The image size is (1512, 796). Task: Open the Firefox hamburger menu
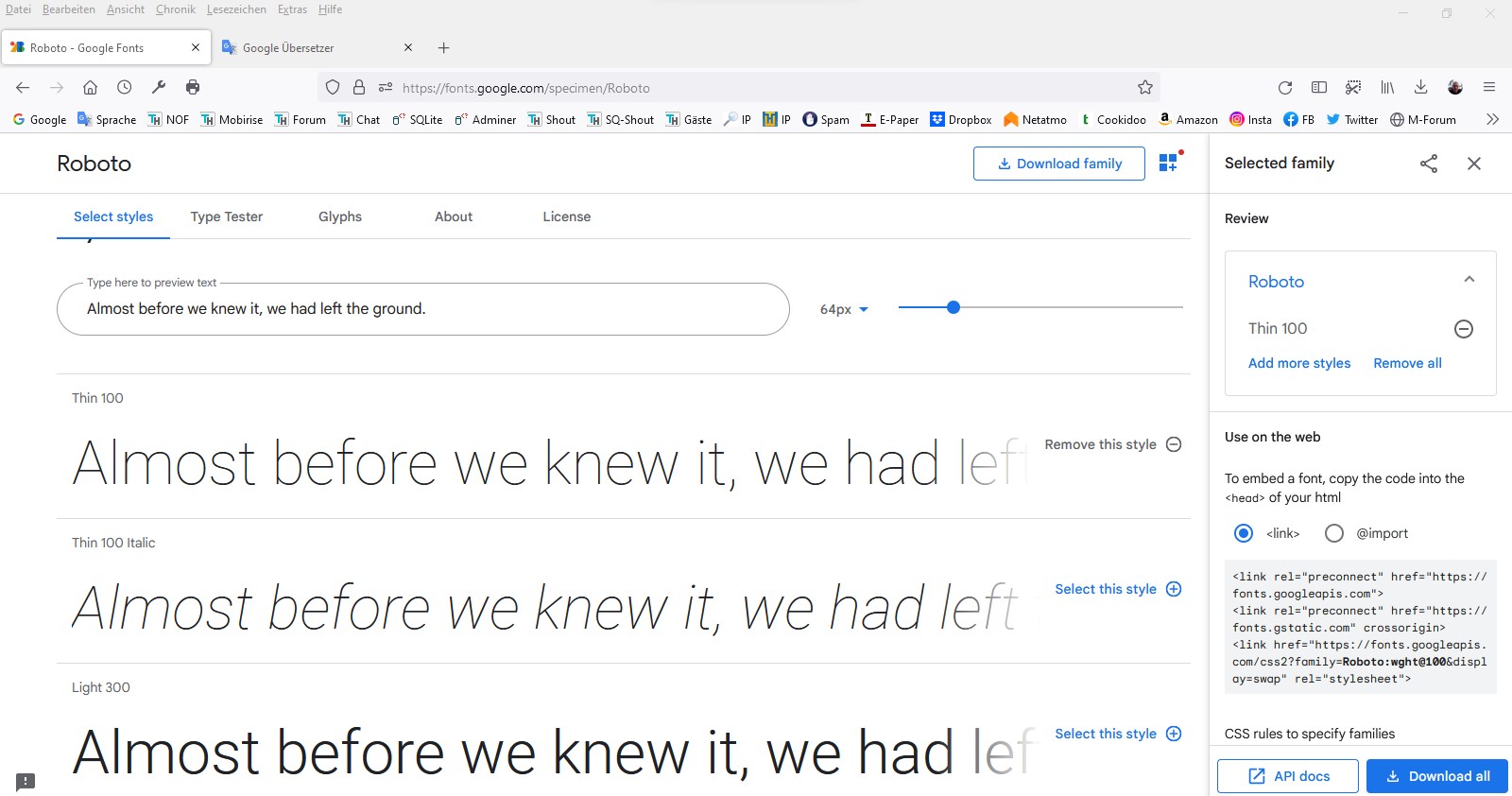pyautogui.click(x=1489, y=87)
